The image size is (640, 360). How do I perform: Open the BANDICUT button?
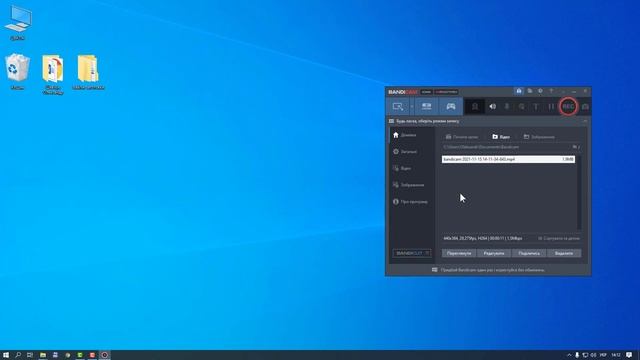[412, 253]
